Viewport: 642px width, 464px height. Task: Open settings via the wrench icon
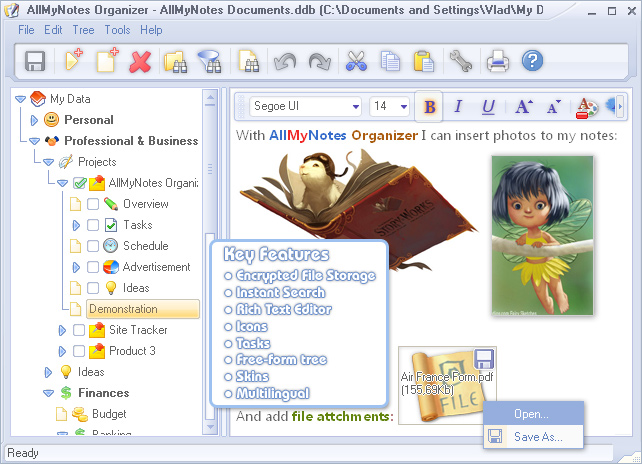pos(461,61)
